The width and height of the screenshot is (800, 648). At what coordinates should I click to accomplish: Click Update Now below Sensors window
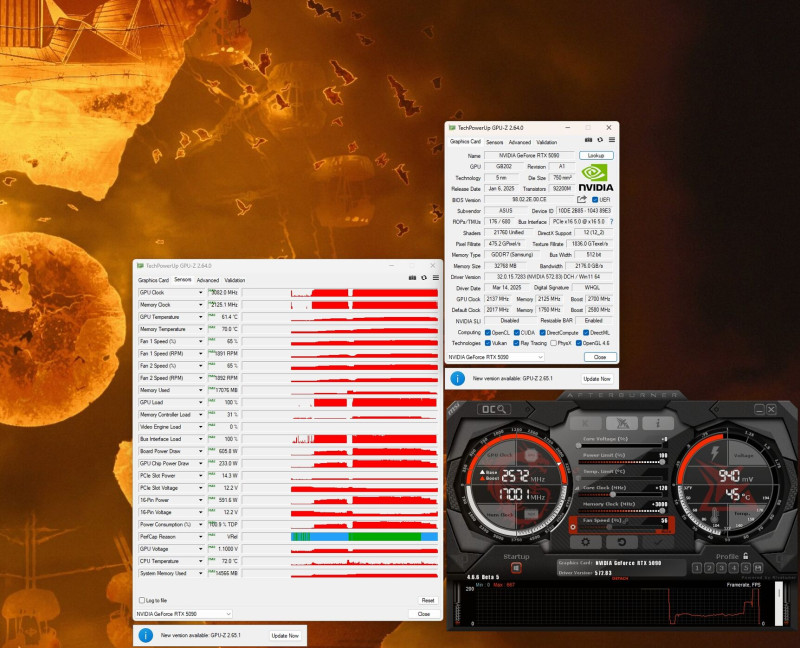[285, 635]
